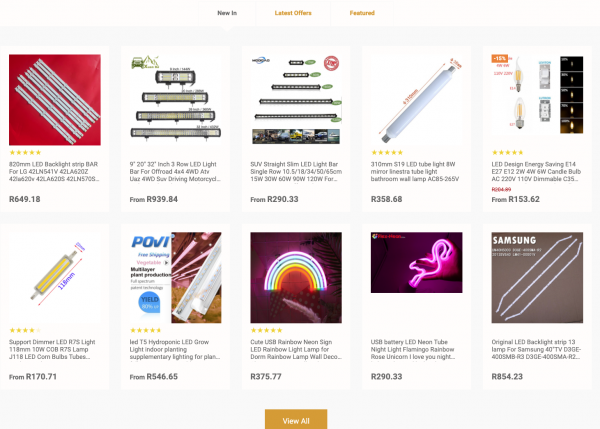Open the POVI grow light image
The width and height of the screenshot is (600, 429).
pos(176,277)
